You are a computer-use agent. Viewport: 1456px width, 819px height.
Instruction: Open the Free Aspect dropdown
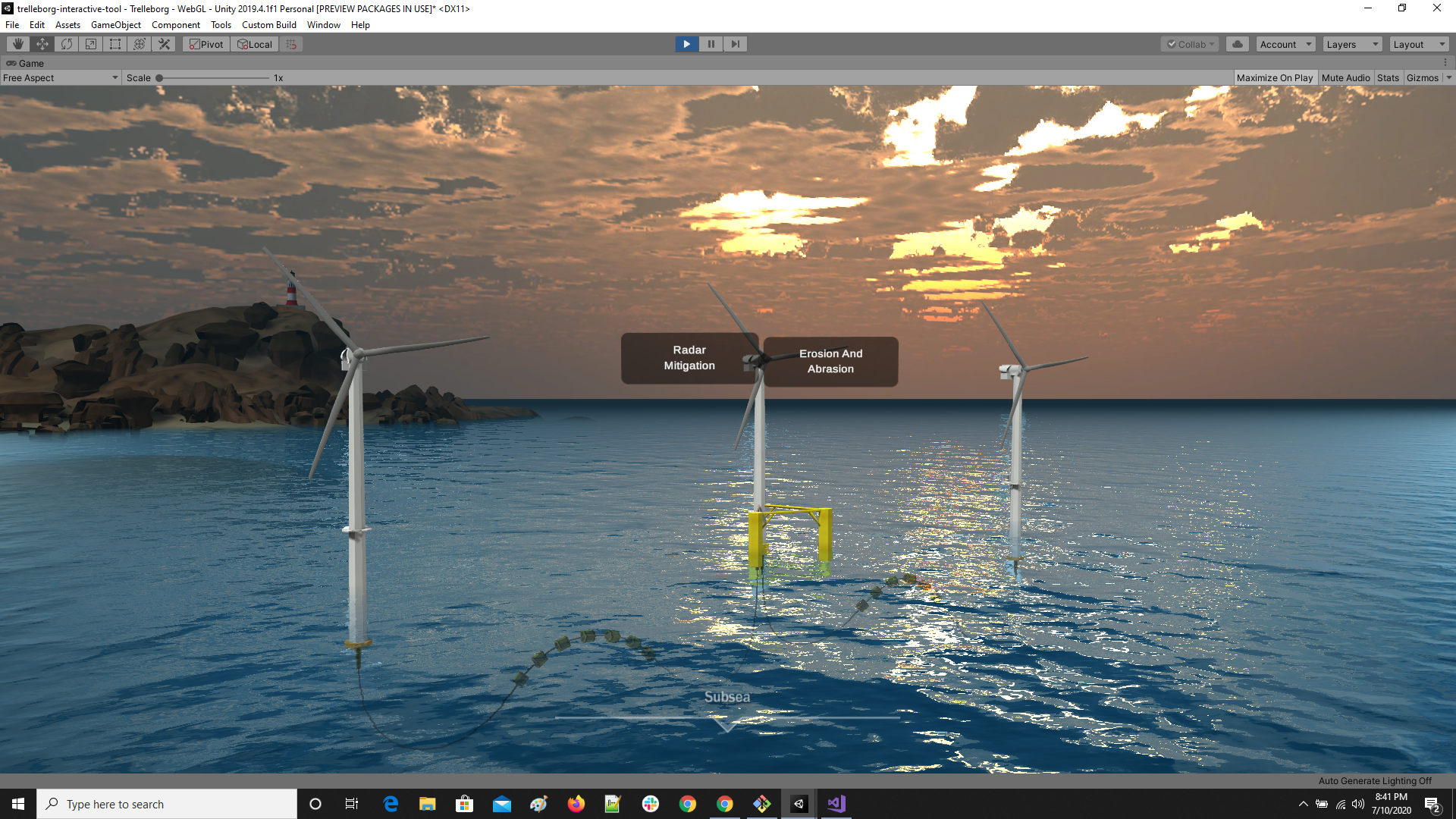tap(61, 77)
